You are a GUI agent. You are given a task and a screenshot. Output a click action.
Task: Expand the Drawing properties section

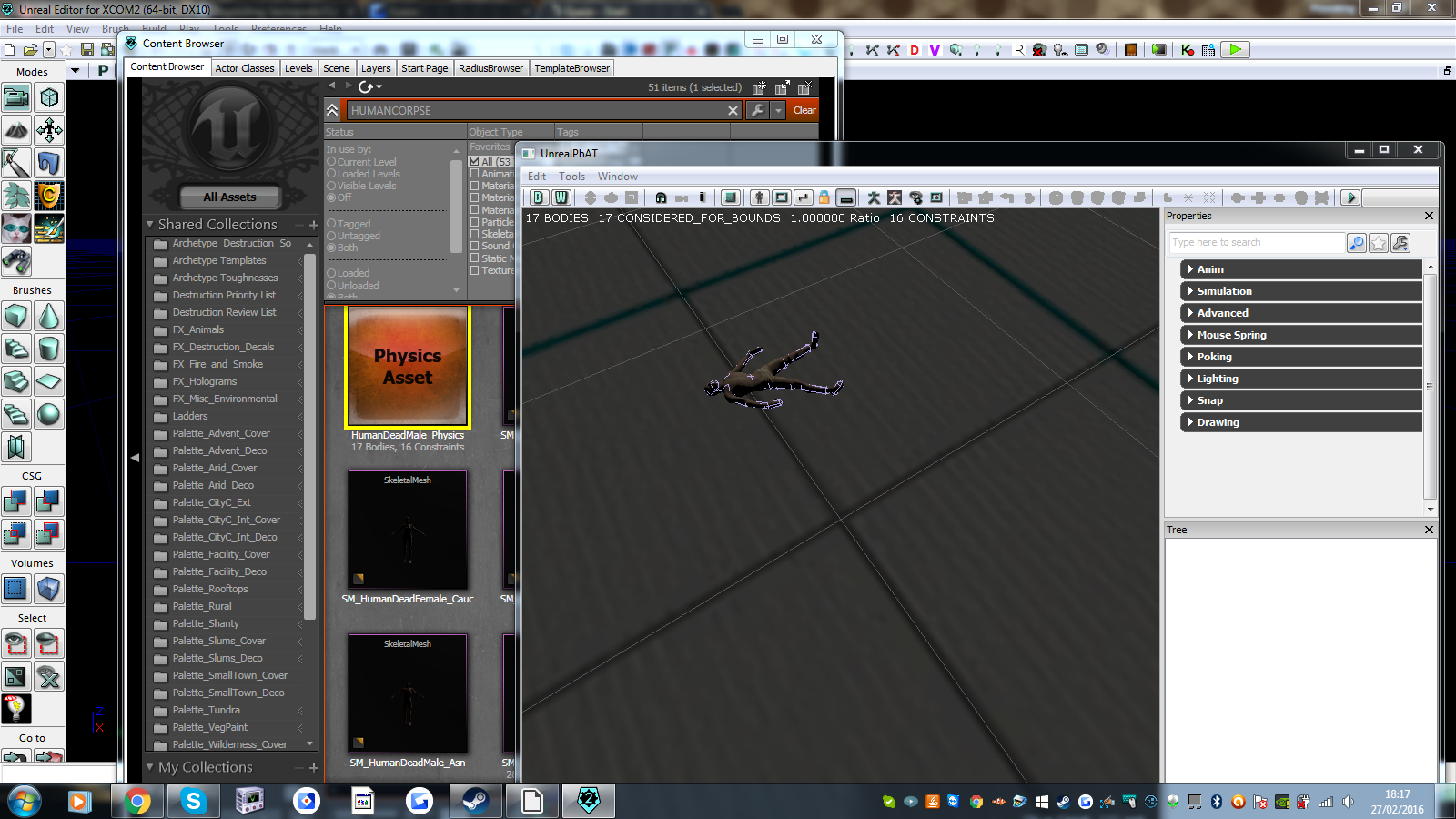click(x=1300, y=422)
